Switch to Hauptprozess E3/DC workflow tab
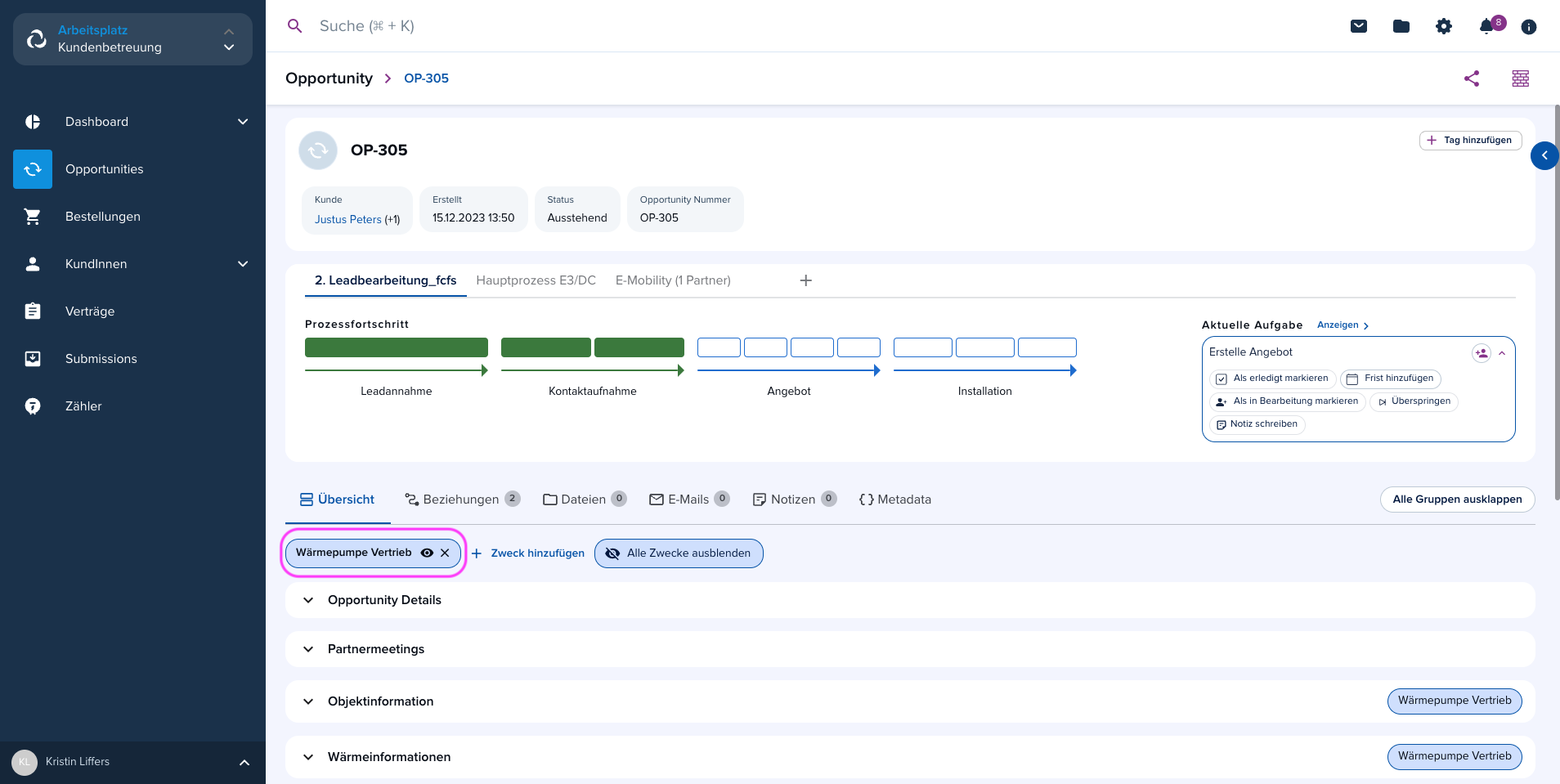 tap(536, 280)
